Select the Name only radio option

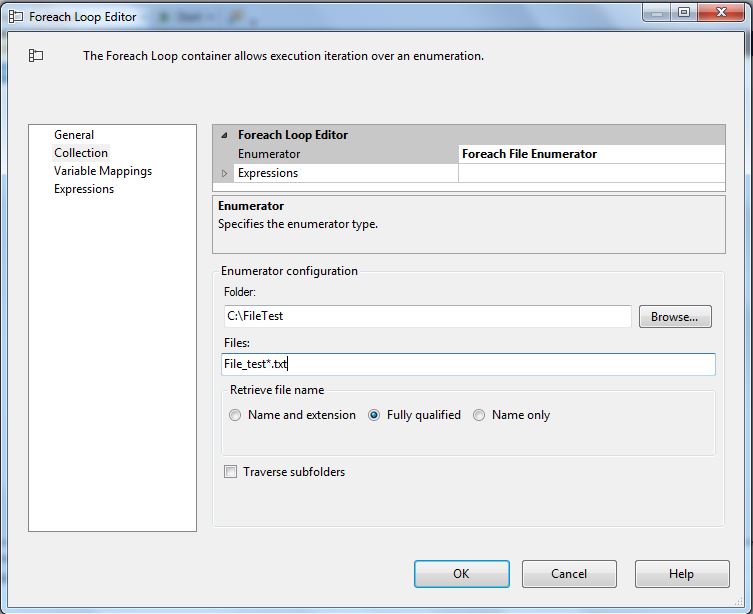pos(480,415)
